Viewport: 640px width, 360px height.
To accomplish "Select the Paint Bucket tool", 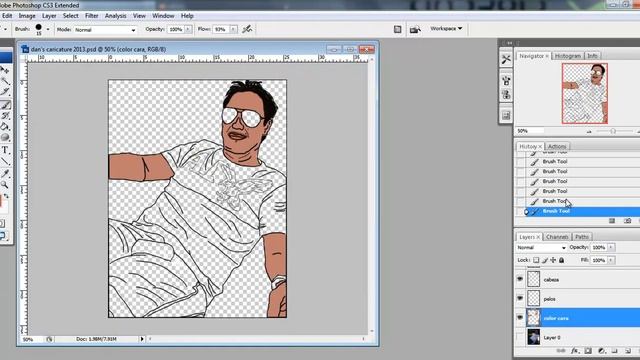I will pos(4,127).
